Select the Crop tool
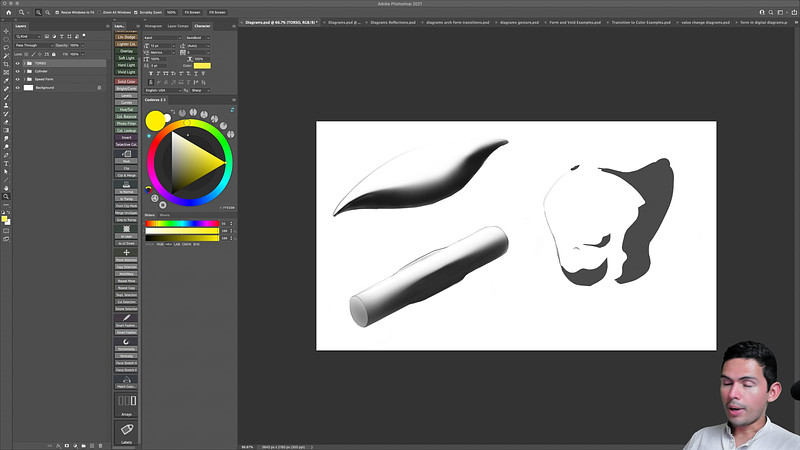The image size is (800, 450). (6, 64)
